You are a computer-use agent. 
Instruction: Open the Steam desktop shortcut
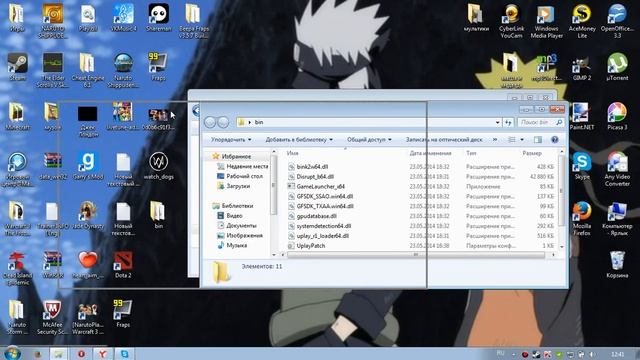point(17,67)
